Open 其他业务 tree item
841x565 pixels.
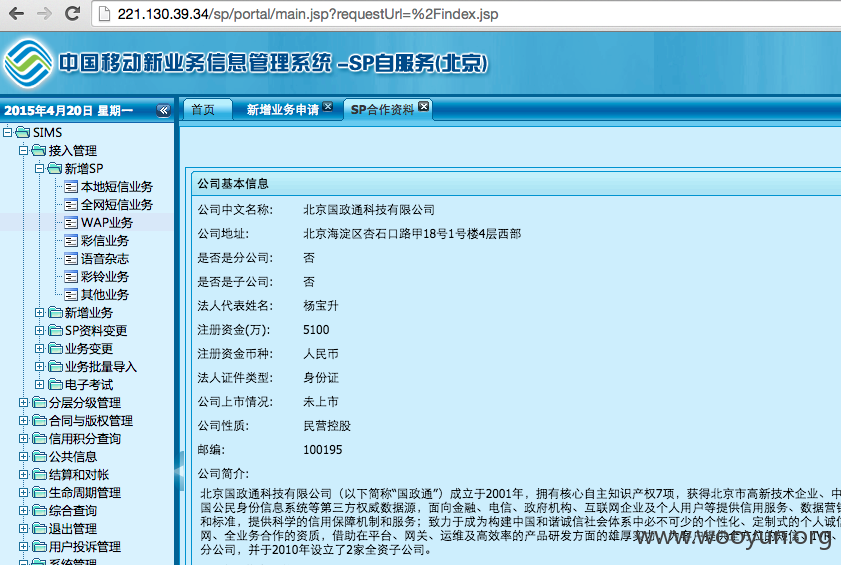coord(105,295)
